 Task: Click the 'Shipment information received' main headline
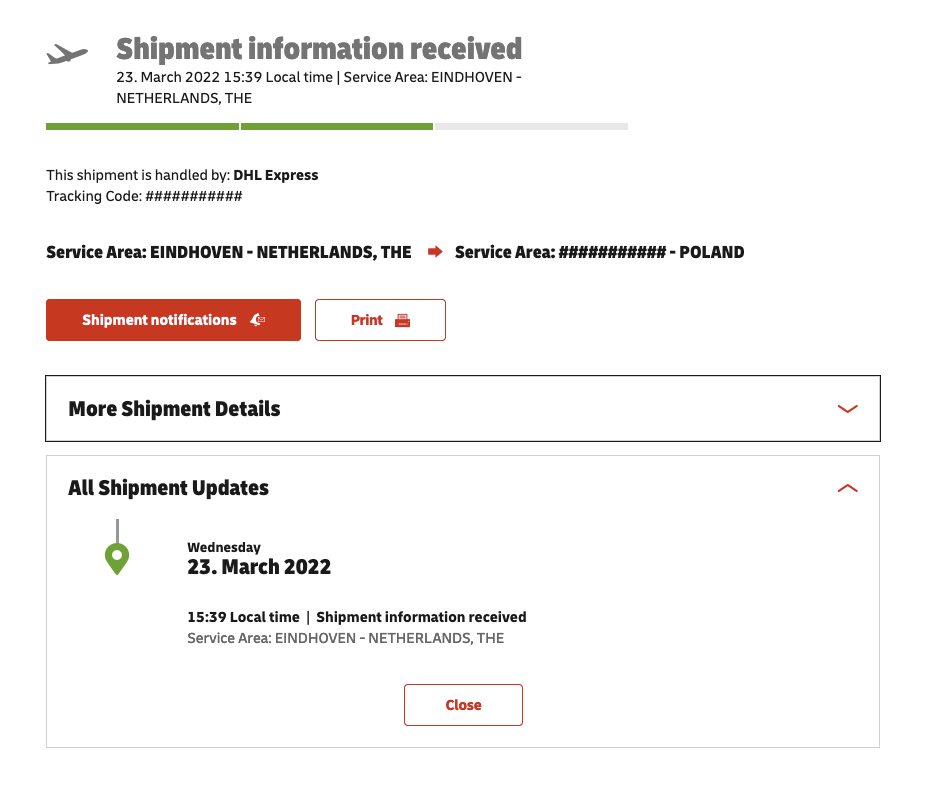coord(319,48)
